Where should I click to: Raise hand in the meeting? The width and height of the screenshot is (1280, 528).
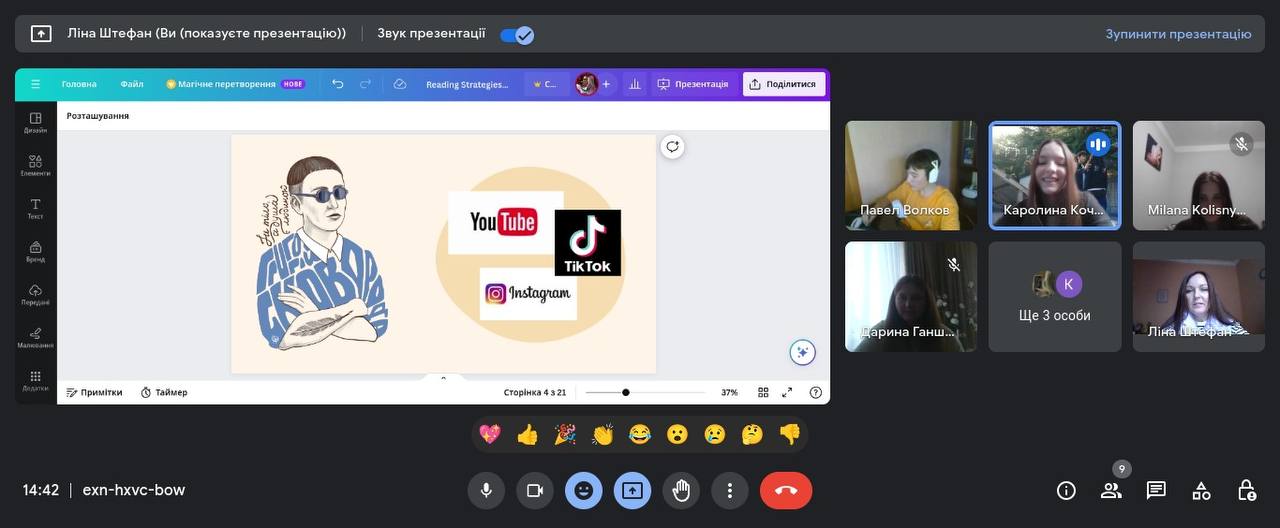click(x=681, y=490)
